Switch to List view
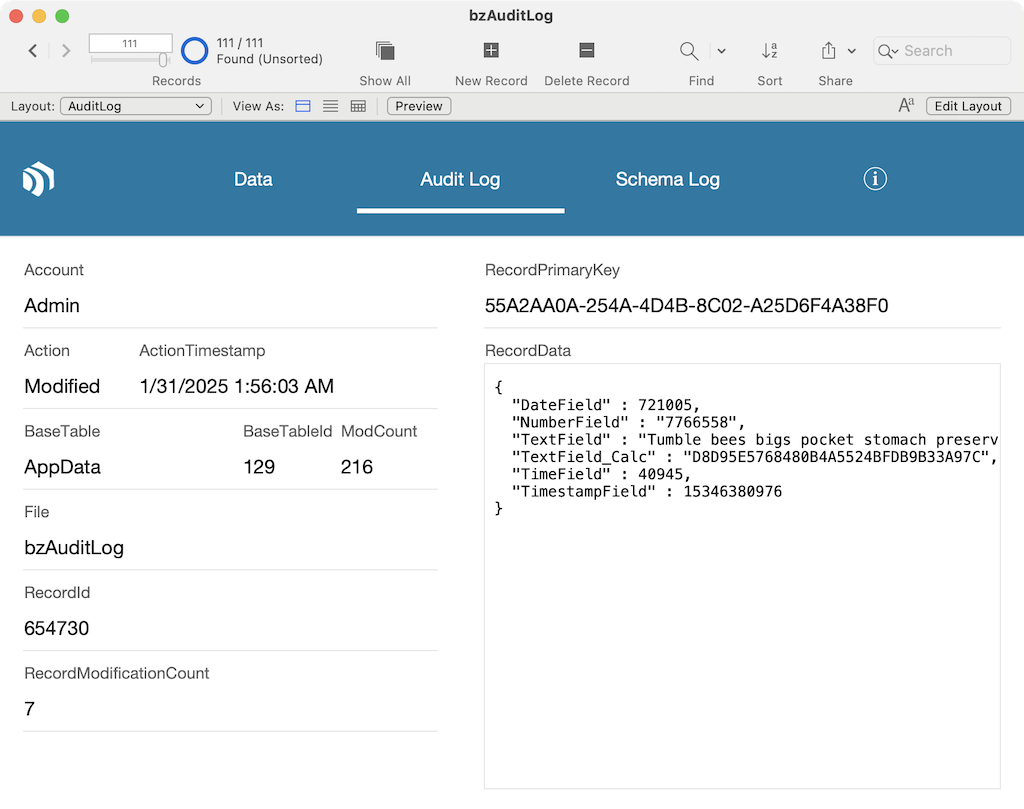 330,106
